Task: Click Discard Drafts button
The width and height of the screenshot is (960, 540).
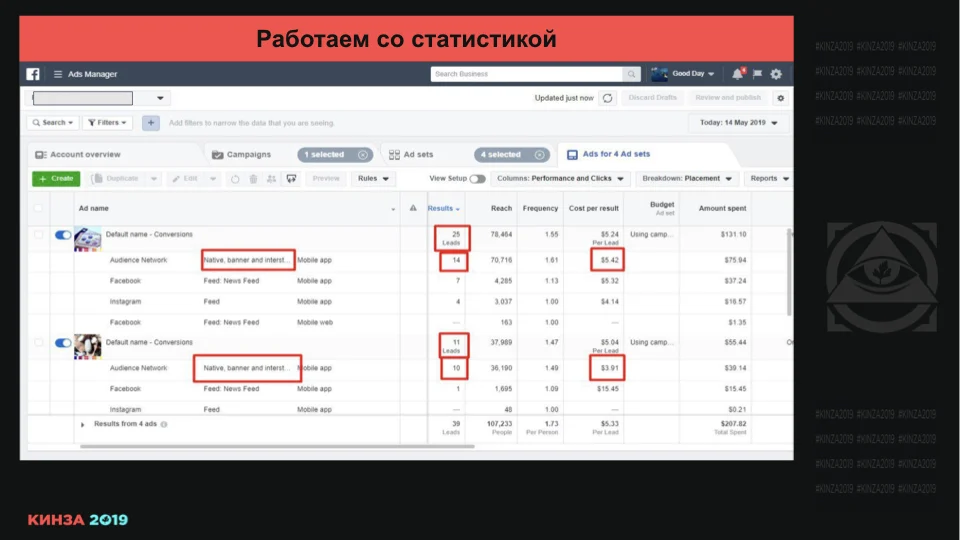Action: tap(653, 98)
